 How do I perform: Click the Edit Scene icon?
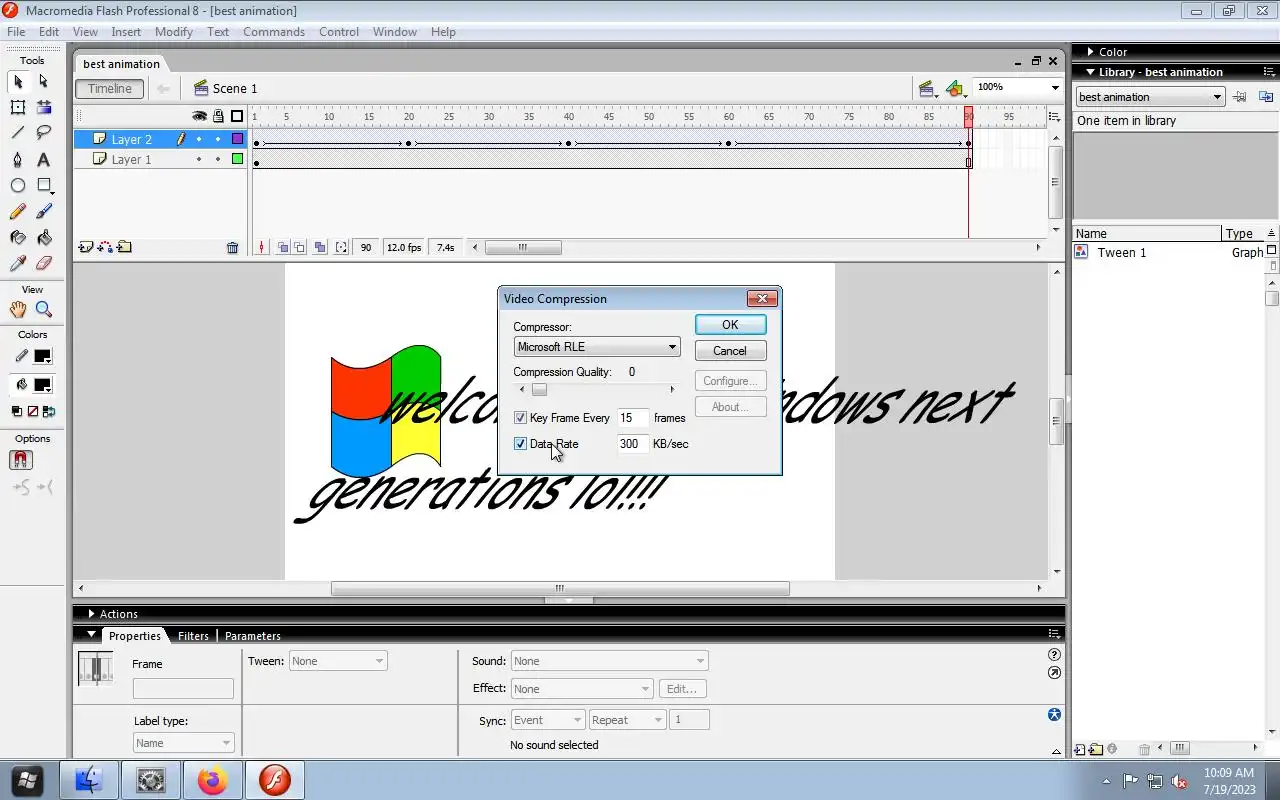click(x=927, y=89)
